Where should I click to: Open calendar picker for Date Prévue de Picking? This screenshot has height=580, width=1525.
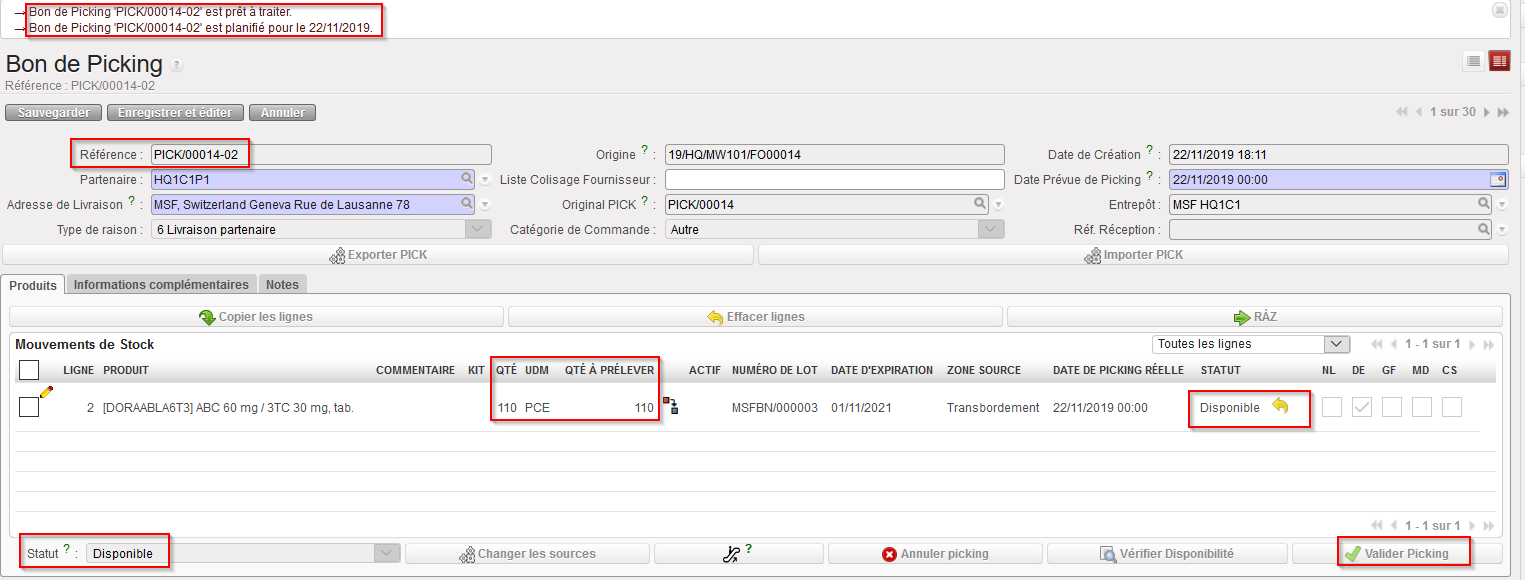click(x=1497, y=180)
